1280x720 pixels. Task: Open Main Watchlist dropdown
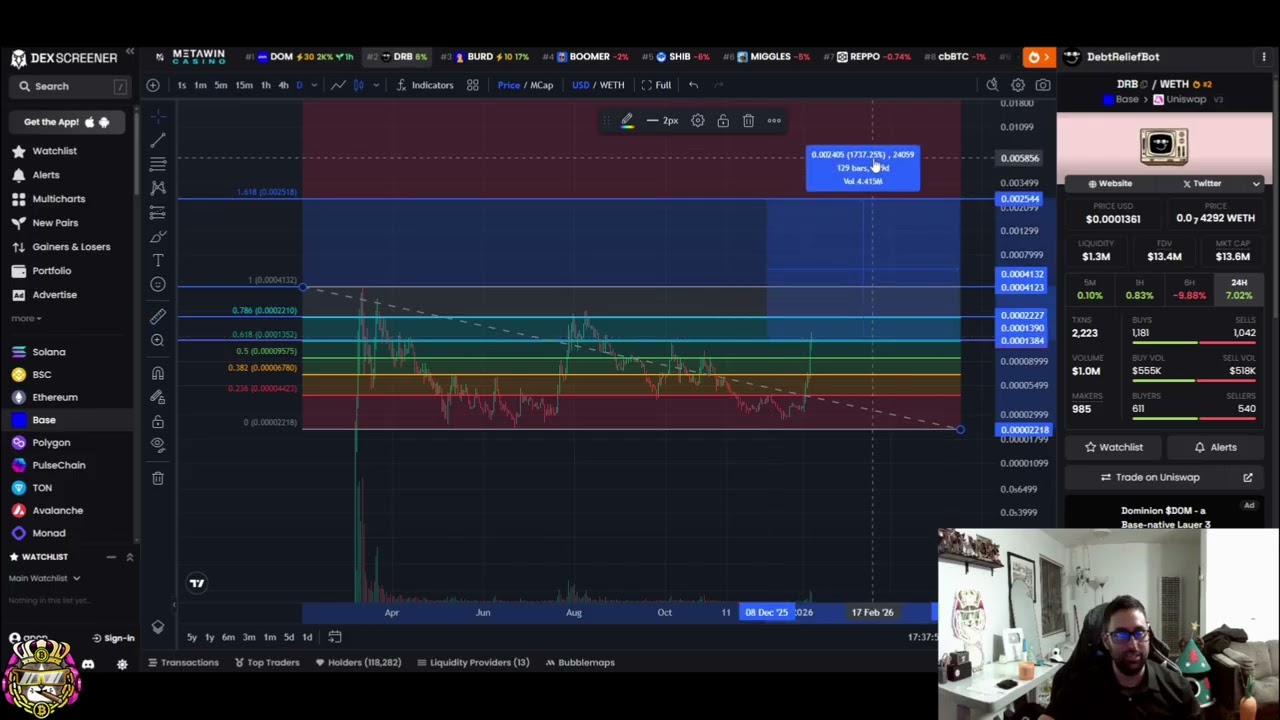45,578
